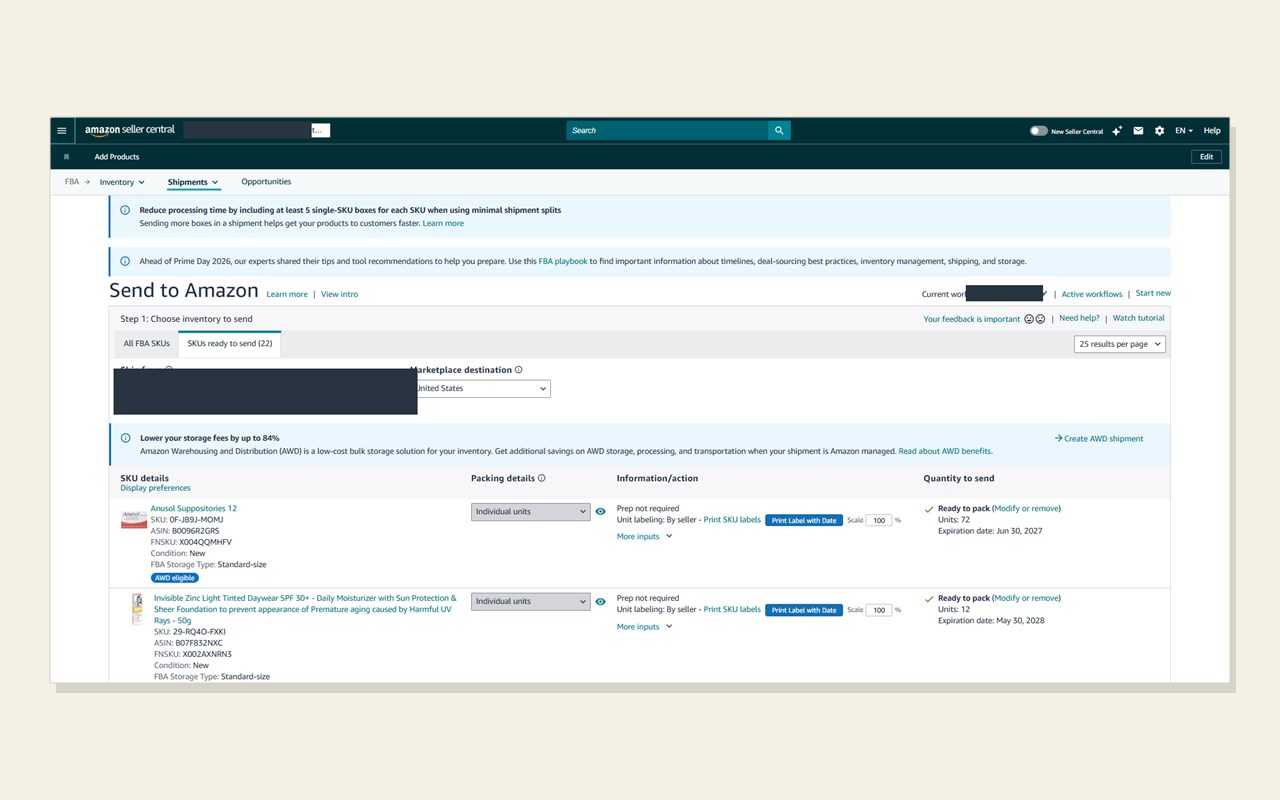Viewport: 1280px width, 800px height.
Task: Go to Amazon Seller Central home logo
Action: 130,130
